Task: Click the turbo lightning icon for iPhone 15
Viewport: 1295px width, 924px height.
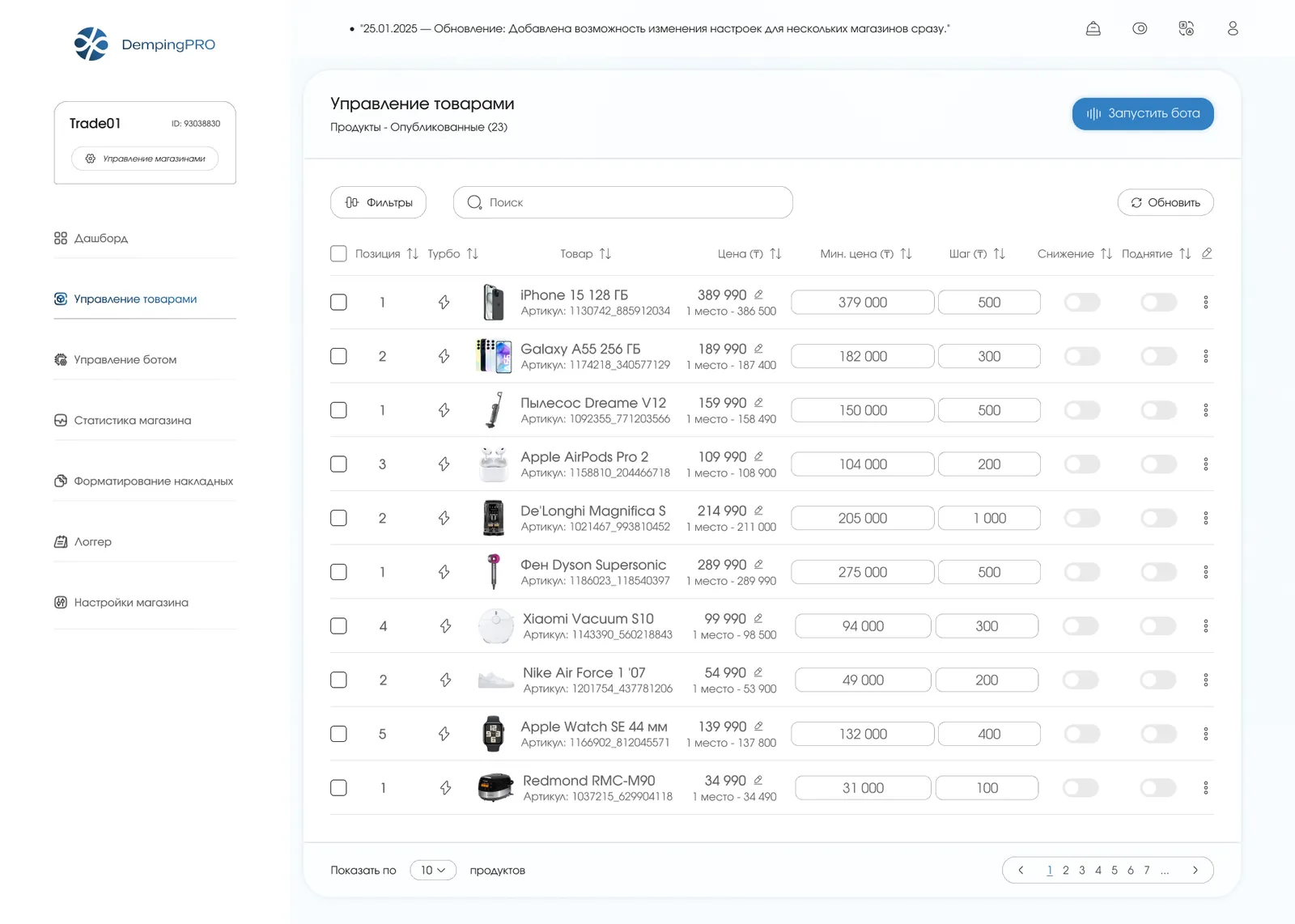Action: [444, 303]
